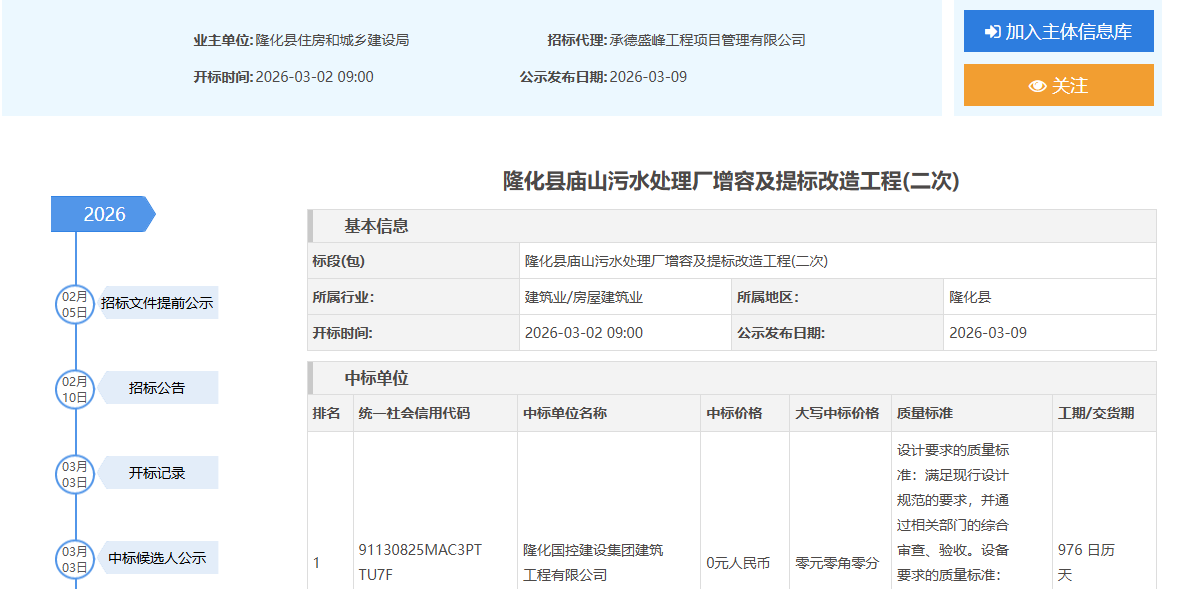Image resolution: width=1182 pixels, height=589 pixels.
Task: Click the 02月05日 timeline date circle
Action: pyautogui.click(x=75, y=304)
